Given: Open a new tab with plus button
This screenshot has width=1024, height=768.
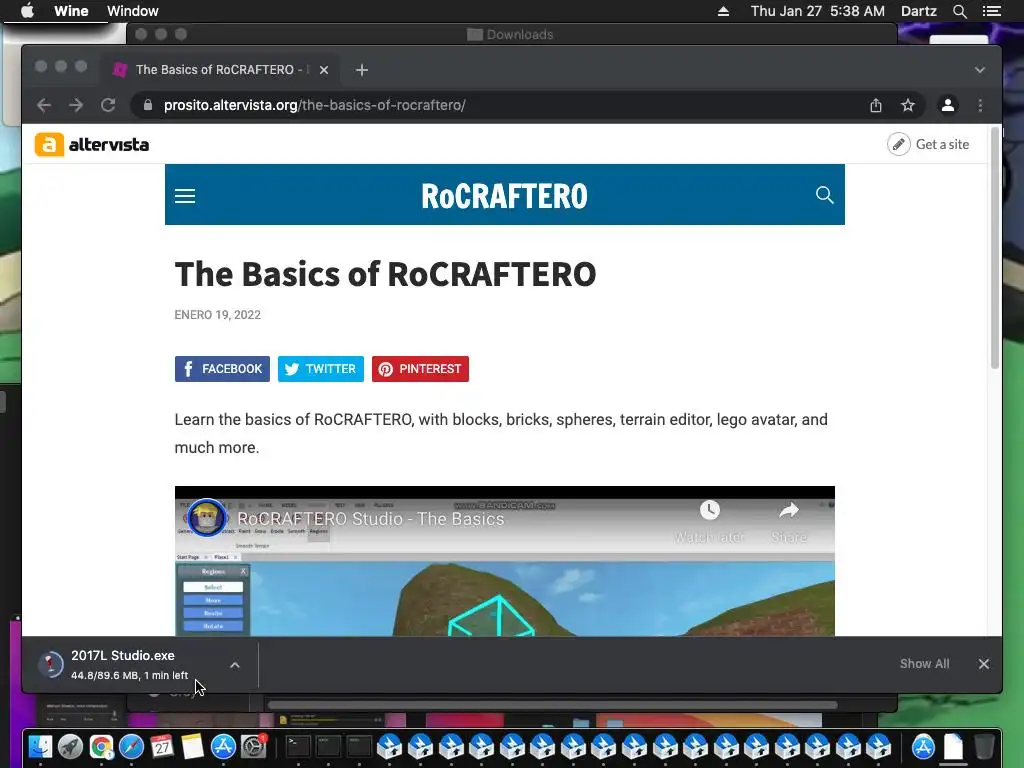Looking at the screenshot, I should pos(362,70).
